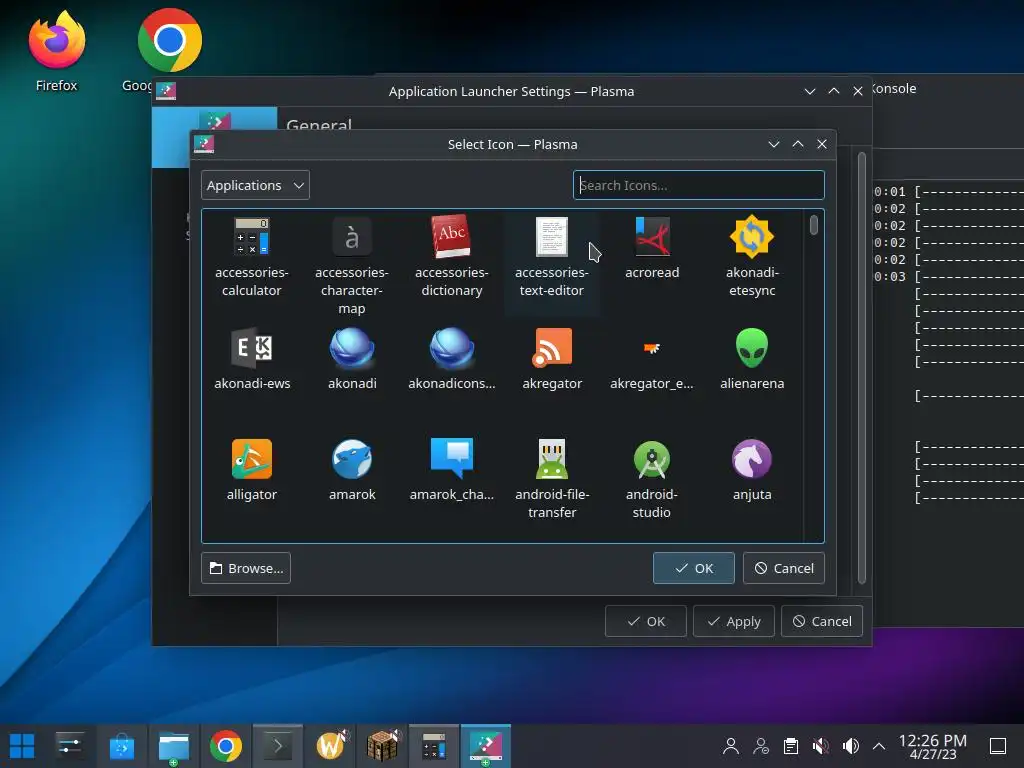Open Firefox from the desktop
Image resolution: width=1024 pixels, height=768 pixels.
[x=56, y=51]
